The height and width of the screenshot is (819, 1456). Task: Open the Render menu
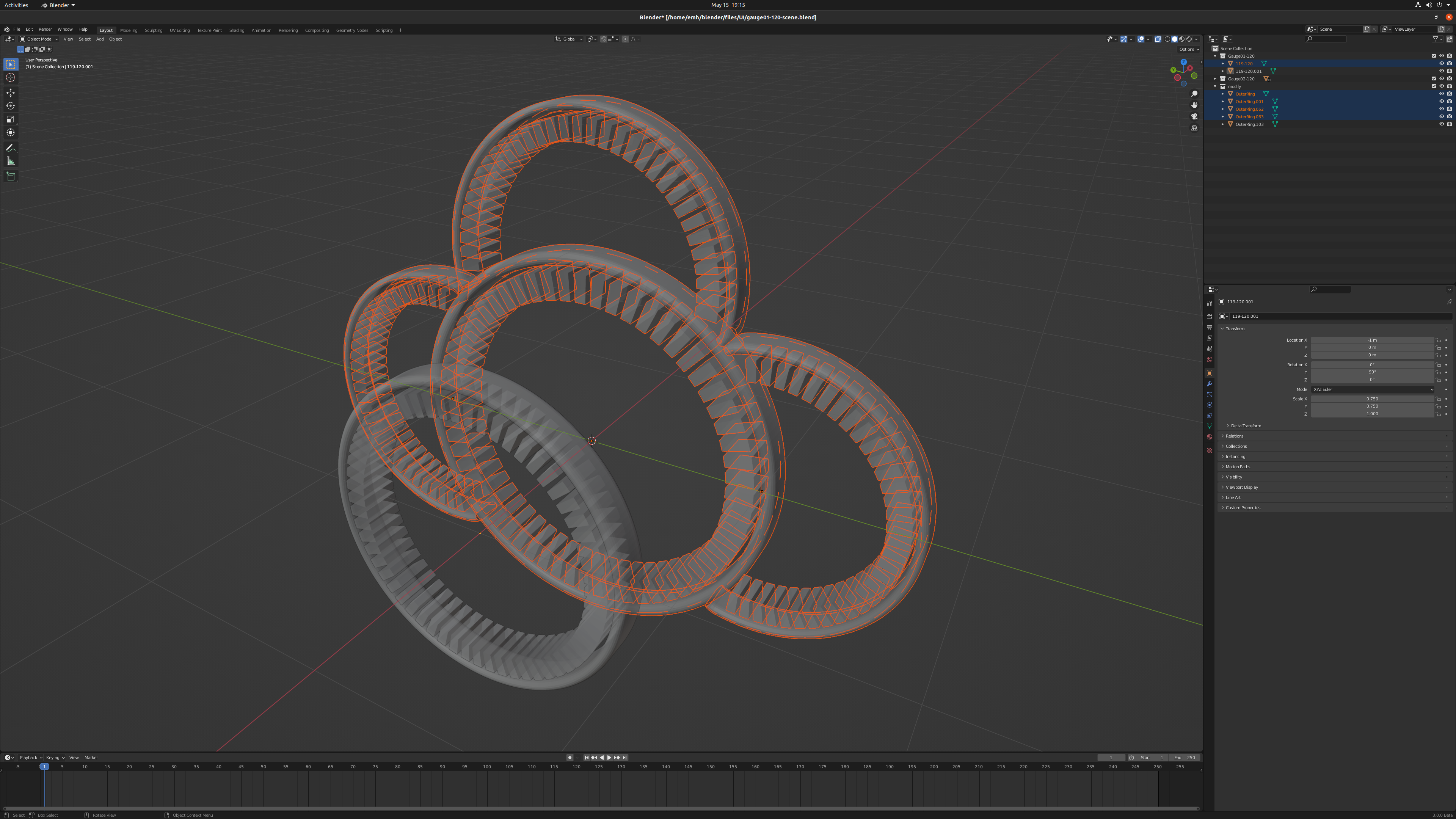[45, 30]
